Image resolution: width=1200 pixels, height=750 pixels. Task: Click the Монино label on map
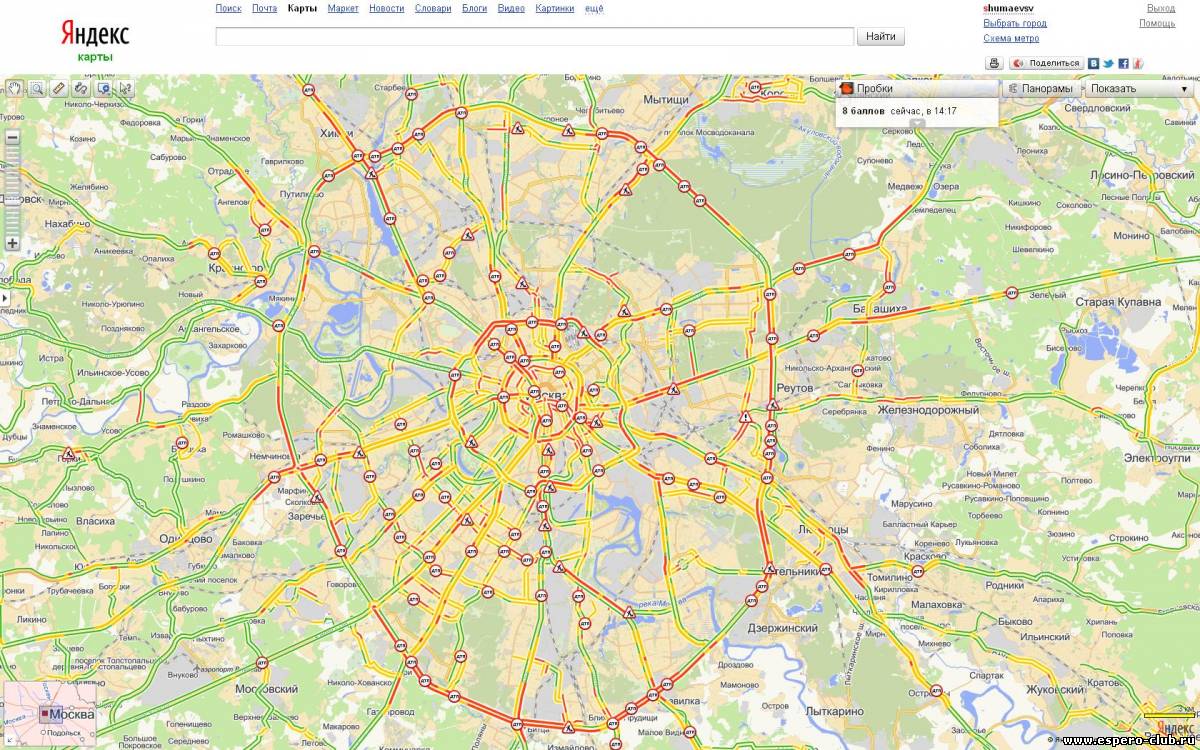click(1131, 236)
